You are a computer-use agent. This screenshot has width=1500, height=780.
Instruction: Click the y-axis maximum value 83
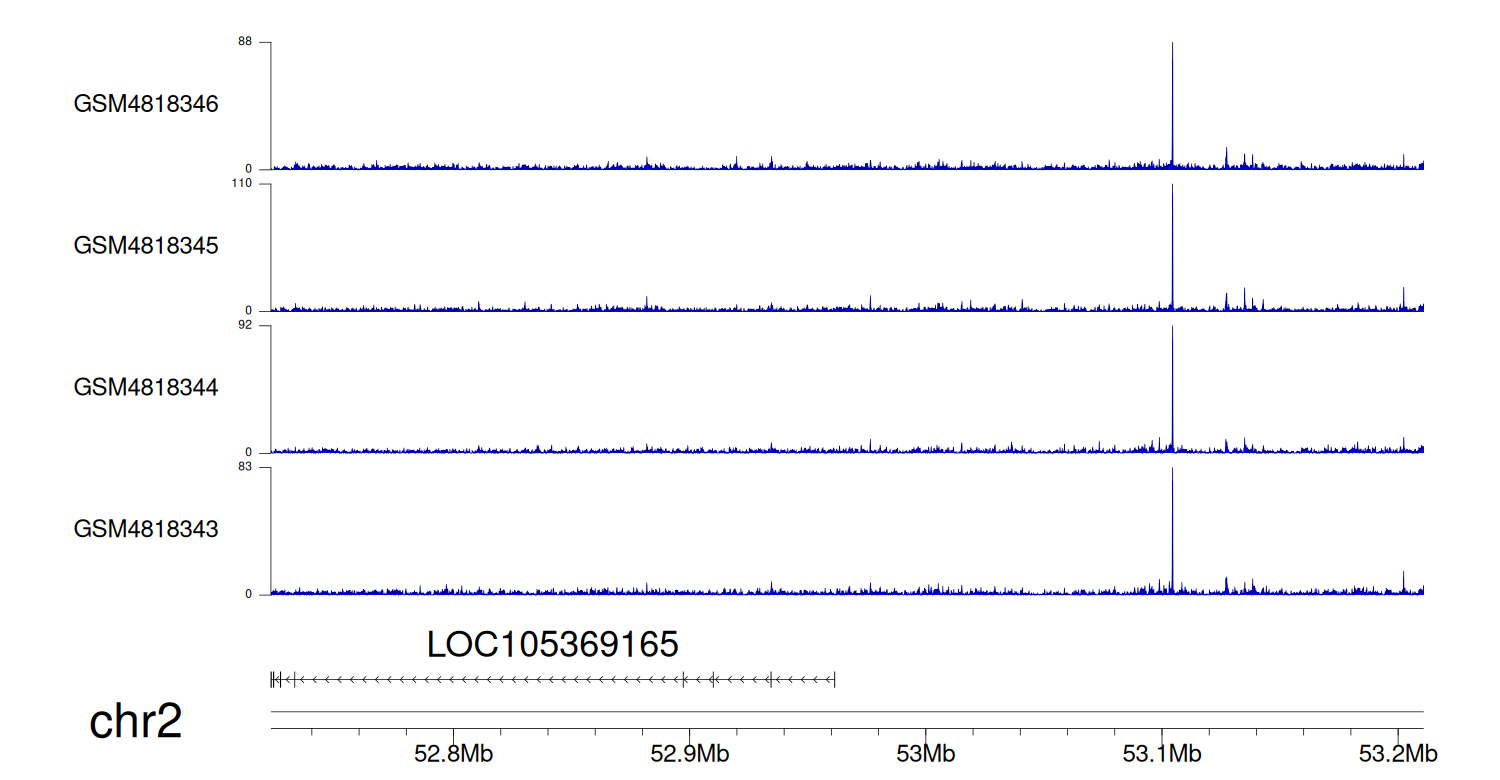pos(244,467)
